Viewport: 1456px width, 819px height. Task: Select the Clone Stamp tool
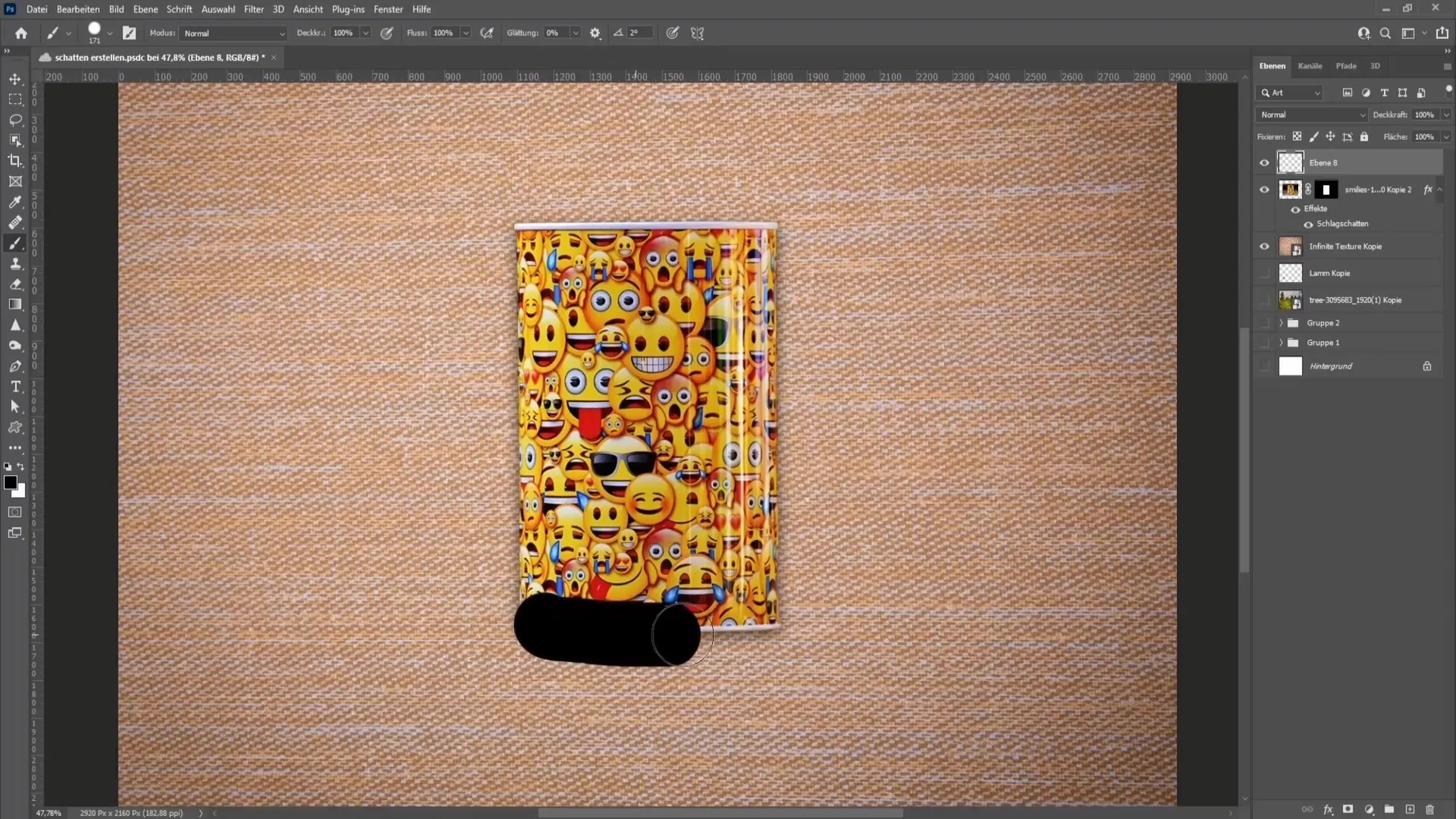(x=15, y=262)
